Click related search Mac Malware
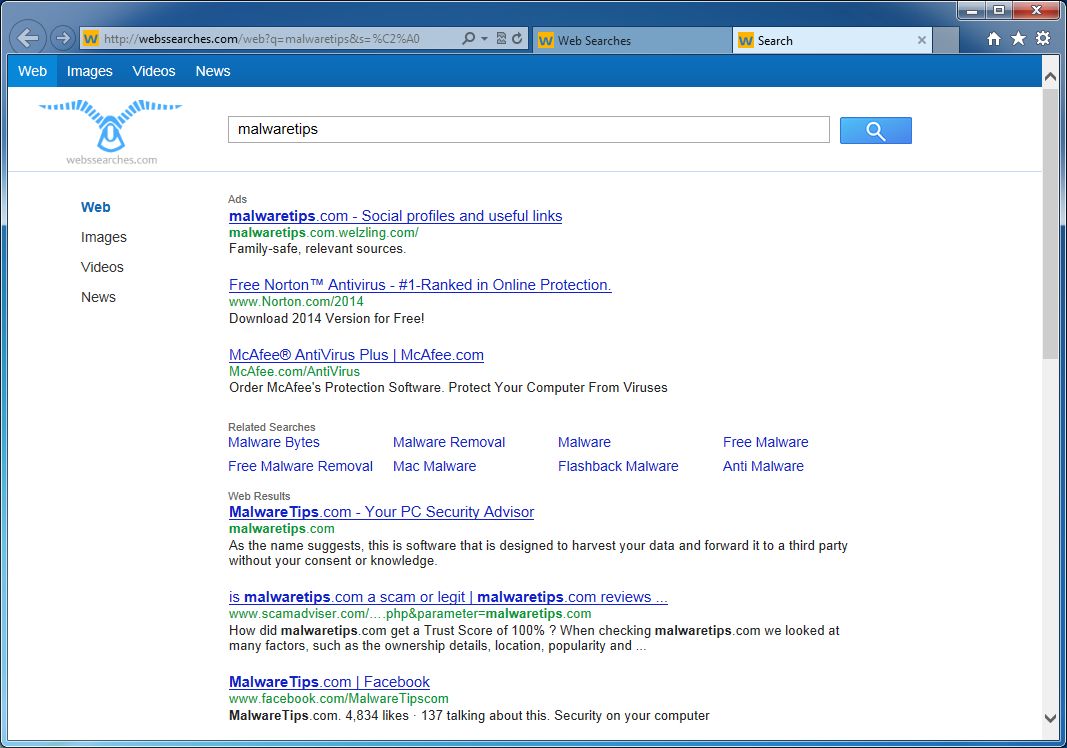The width and height of the screenshot is (1067, 748). (434, 466)
